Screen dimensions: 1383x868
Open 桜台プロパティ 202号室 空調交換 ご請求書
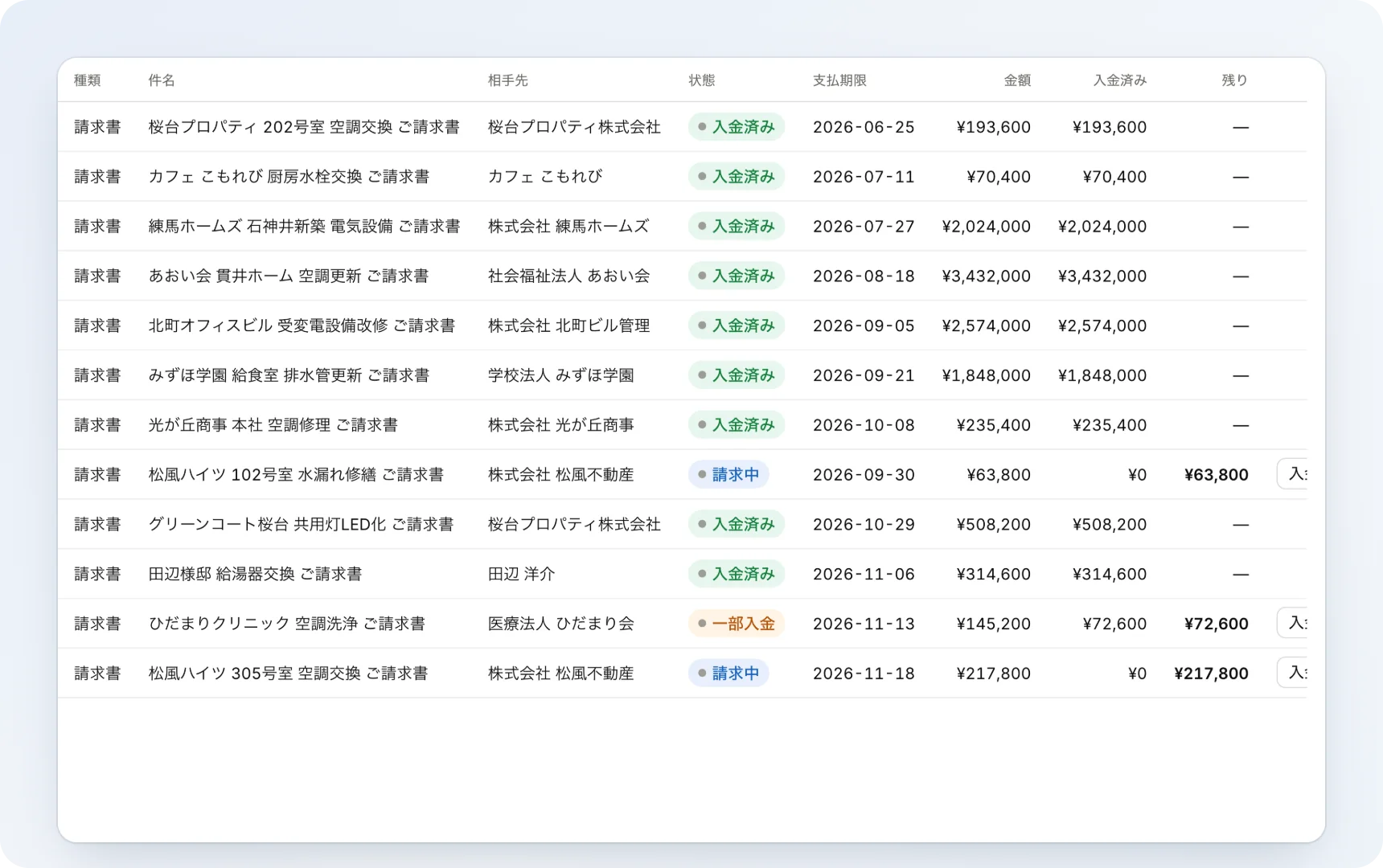(304, 127)
